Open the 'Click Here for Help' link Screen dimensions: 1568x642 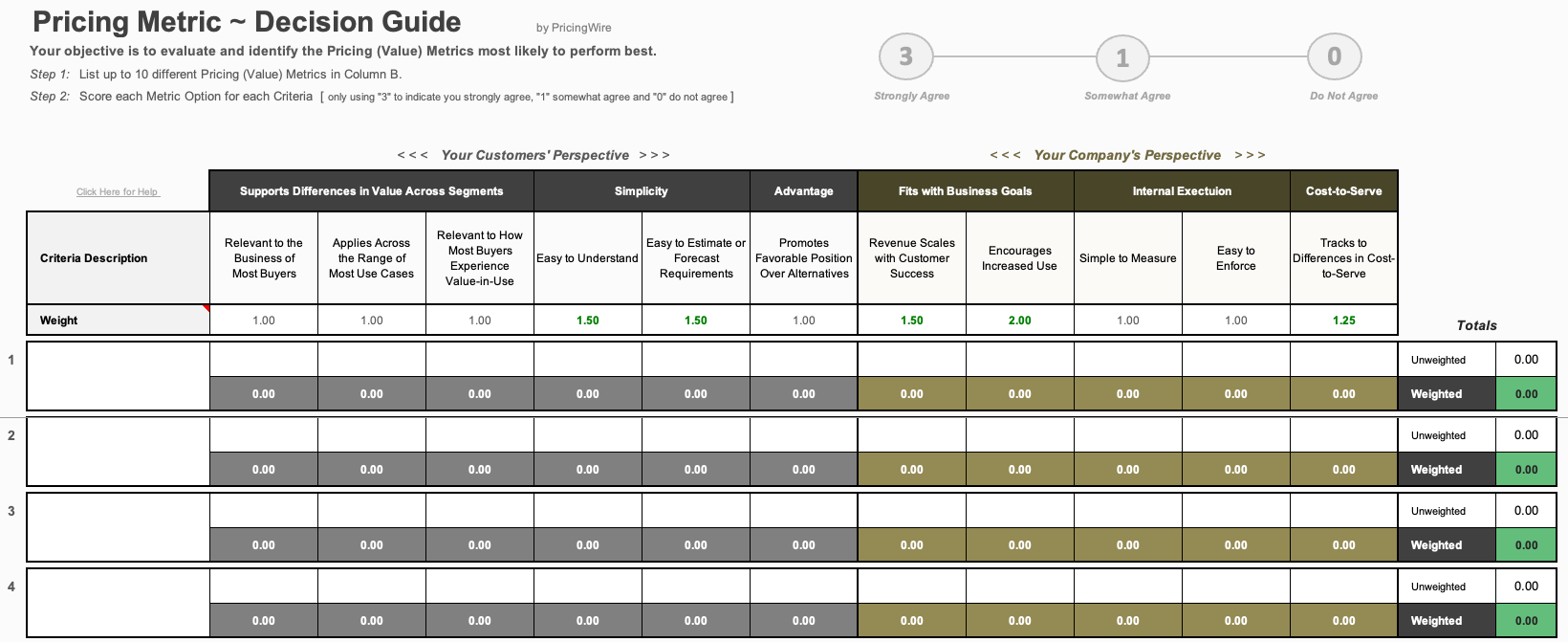pyautogui.click(x=118, y=191)
